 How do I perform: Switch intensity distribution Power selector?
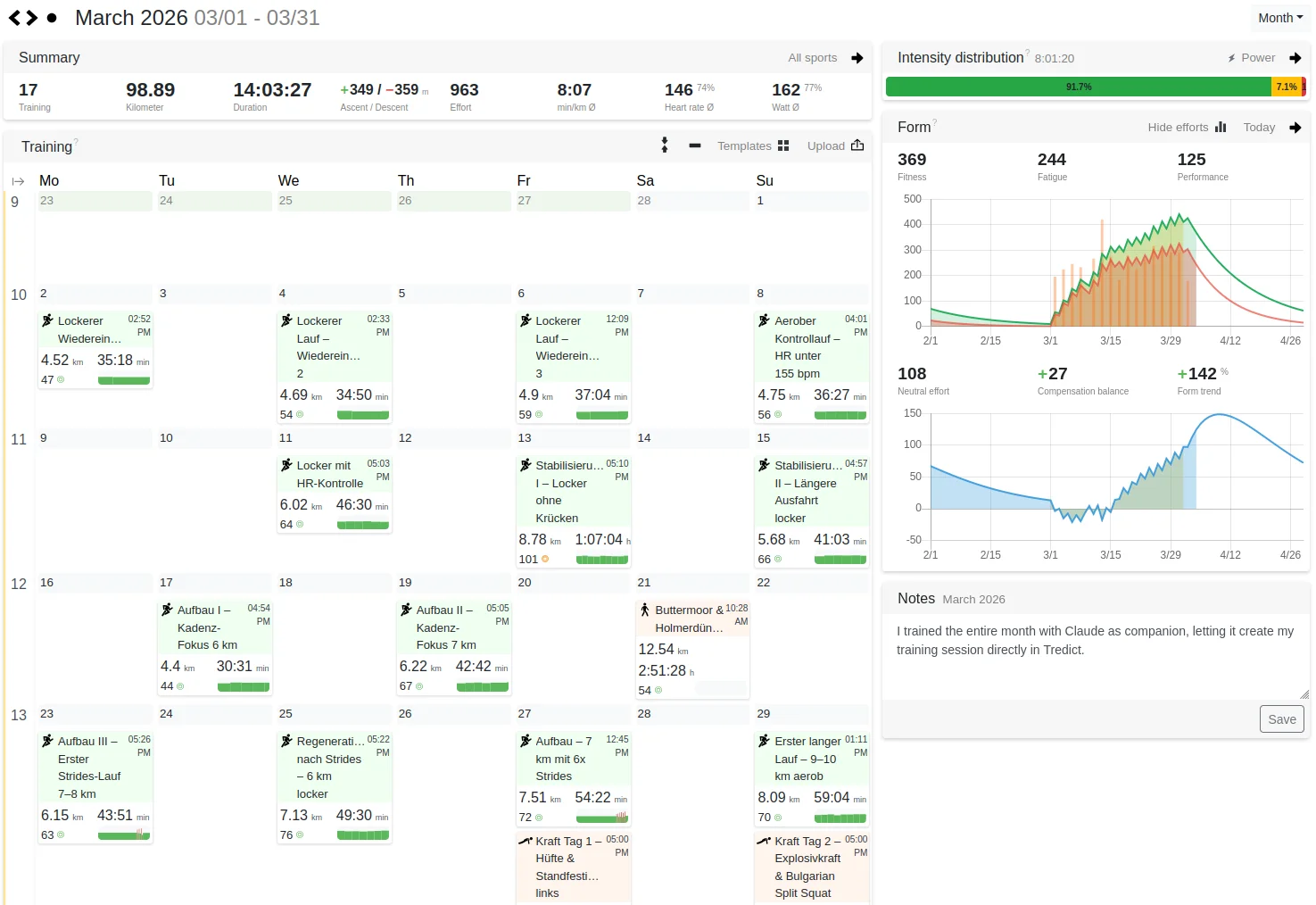[x=1251, y=58]
